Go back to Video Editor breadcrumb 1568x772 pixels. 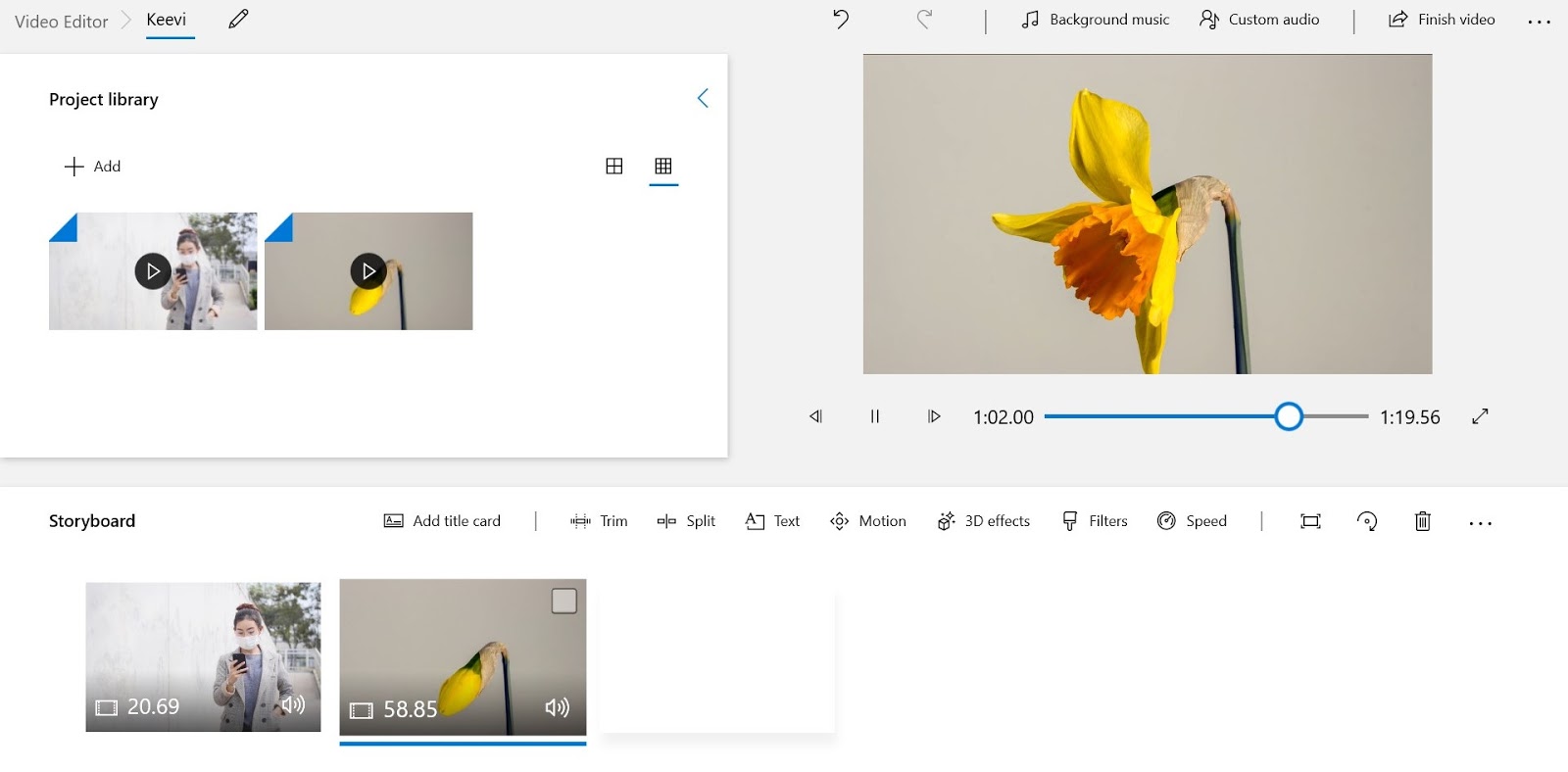pyautogui.click(x=61, y=22)
